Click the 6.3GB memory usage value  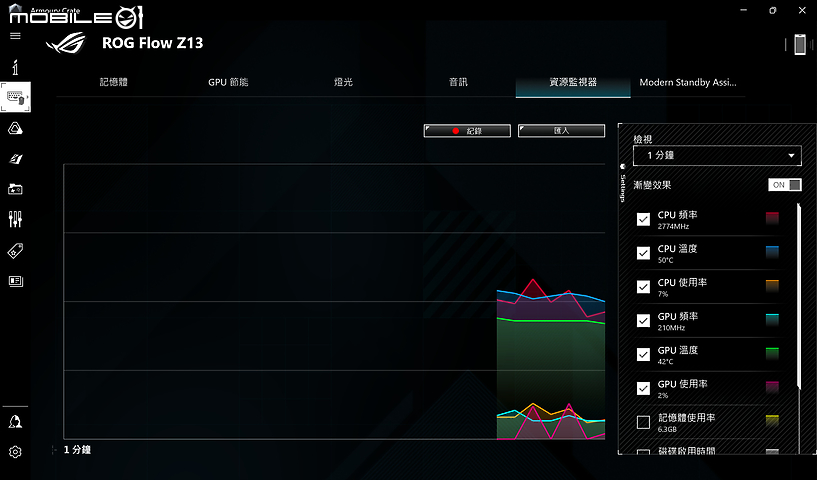click(x=667, y=429)
